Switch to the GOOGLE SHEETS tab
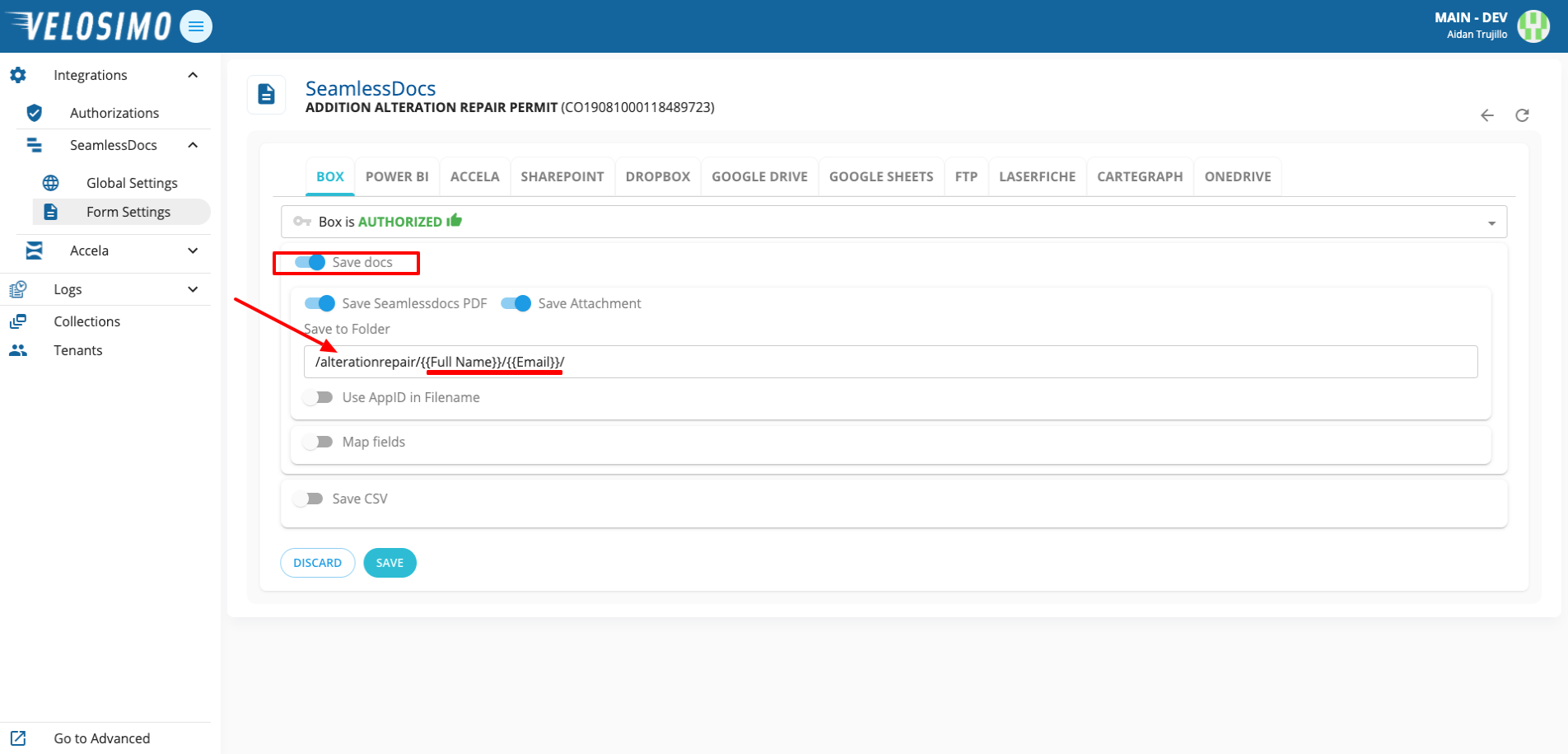Screen dimensions: 1568x754 tap(881, 176)
